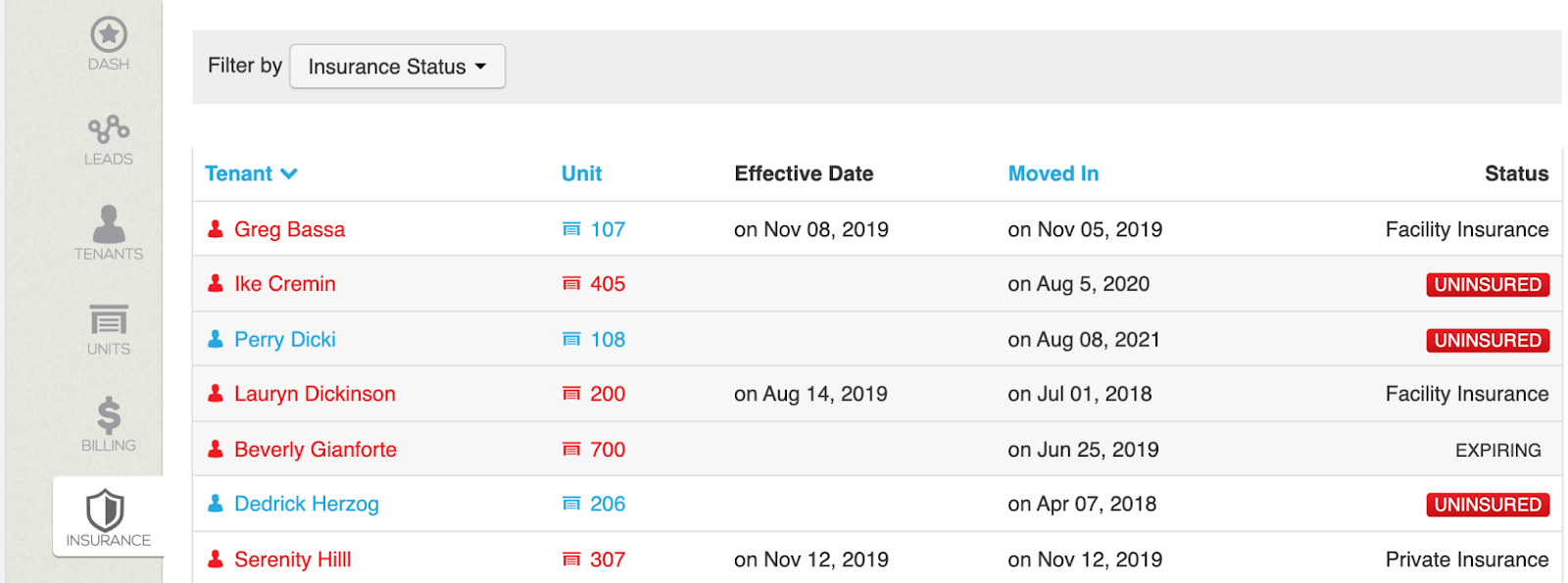Screen dimensions: 1568x583
Task: Click the unit icon next to 405
Action: tap(571, 284)
